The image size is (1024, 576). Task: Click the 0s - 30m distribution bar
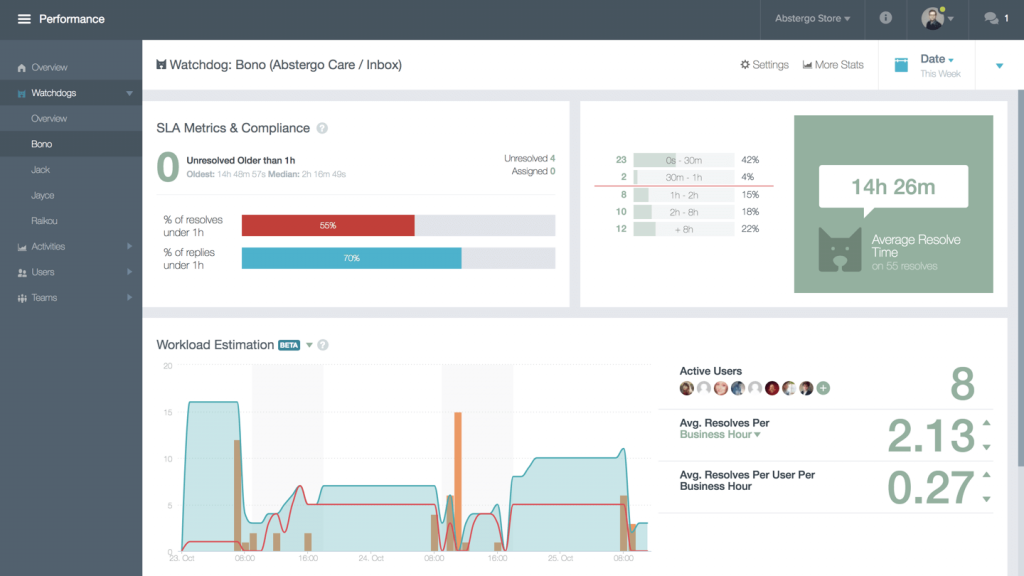click(684, 160)
